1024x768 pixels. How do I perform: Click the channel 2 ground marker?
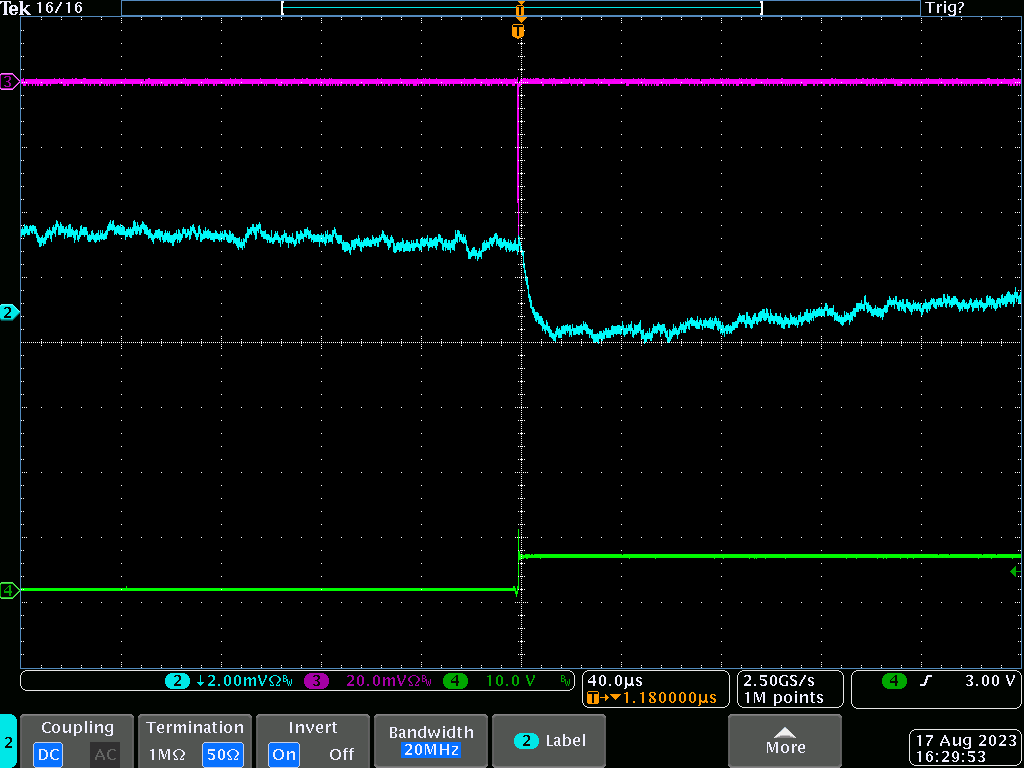click(9, 313)
